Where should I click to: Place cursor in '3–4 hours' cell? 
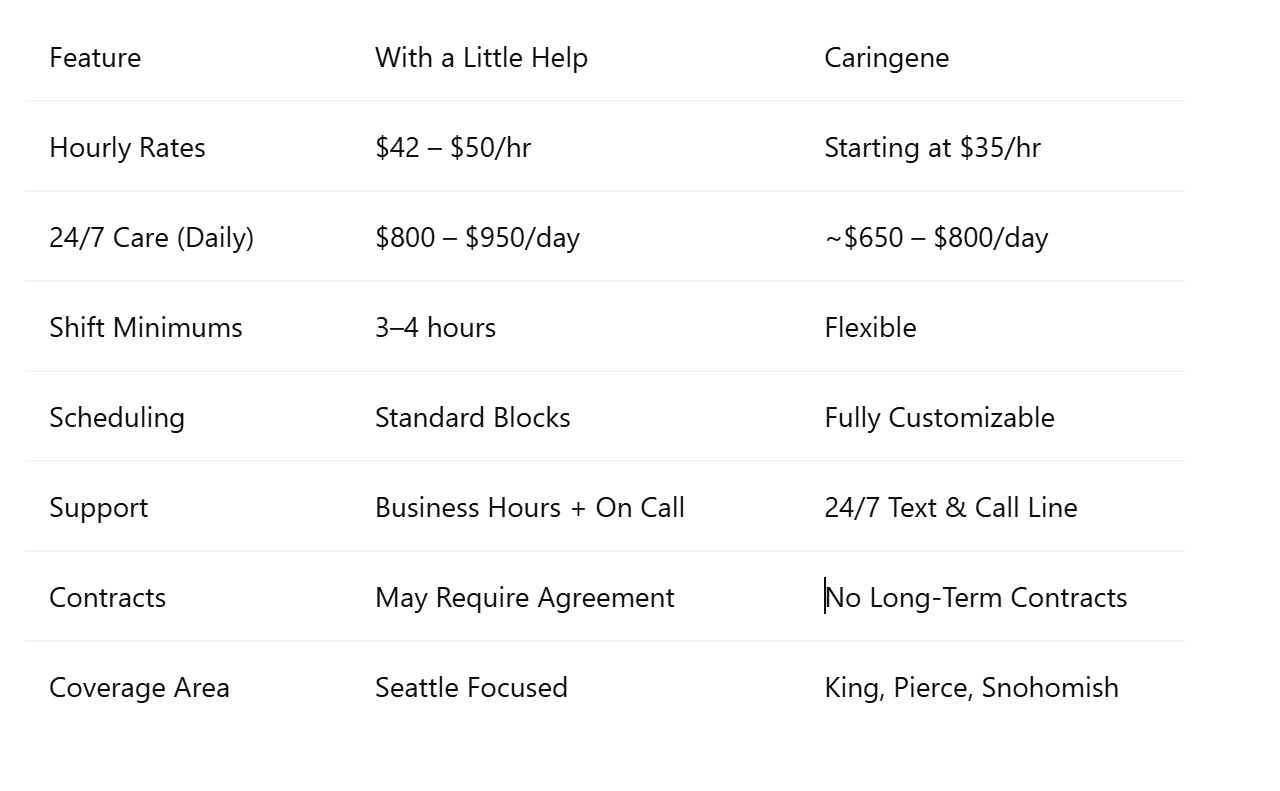click(x=435, y=328)
